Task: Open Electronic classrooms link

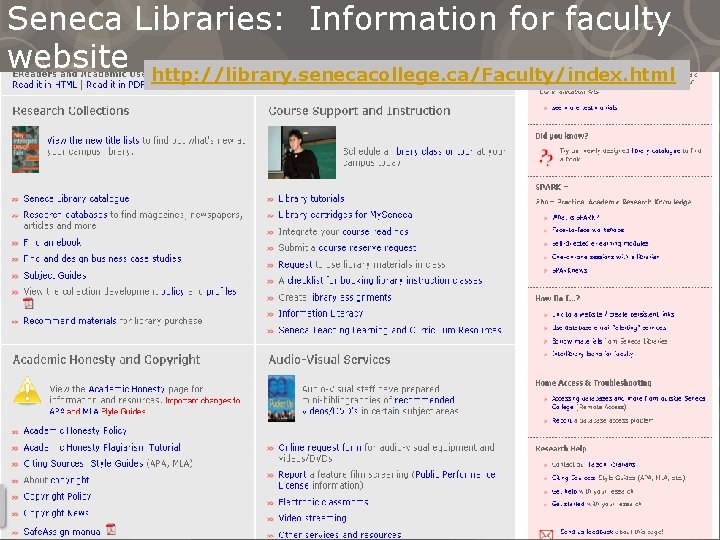Action: (323, 502)
